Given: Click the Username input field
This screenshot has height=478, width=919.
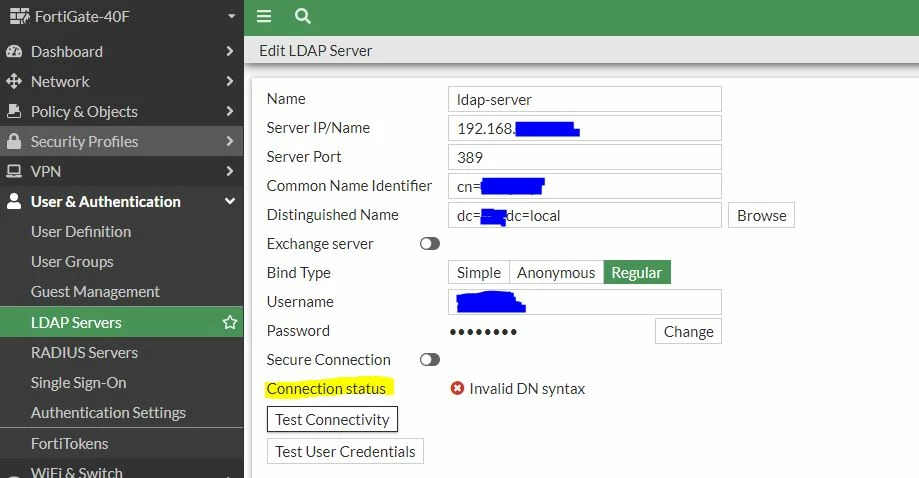Looking at the screenshot, I should (585, 302).
